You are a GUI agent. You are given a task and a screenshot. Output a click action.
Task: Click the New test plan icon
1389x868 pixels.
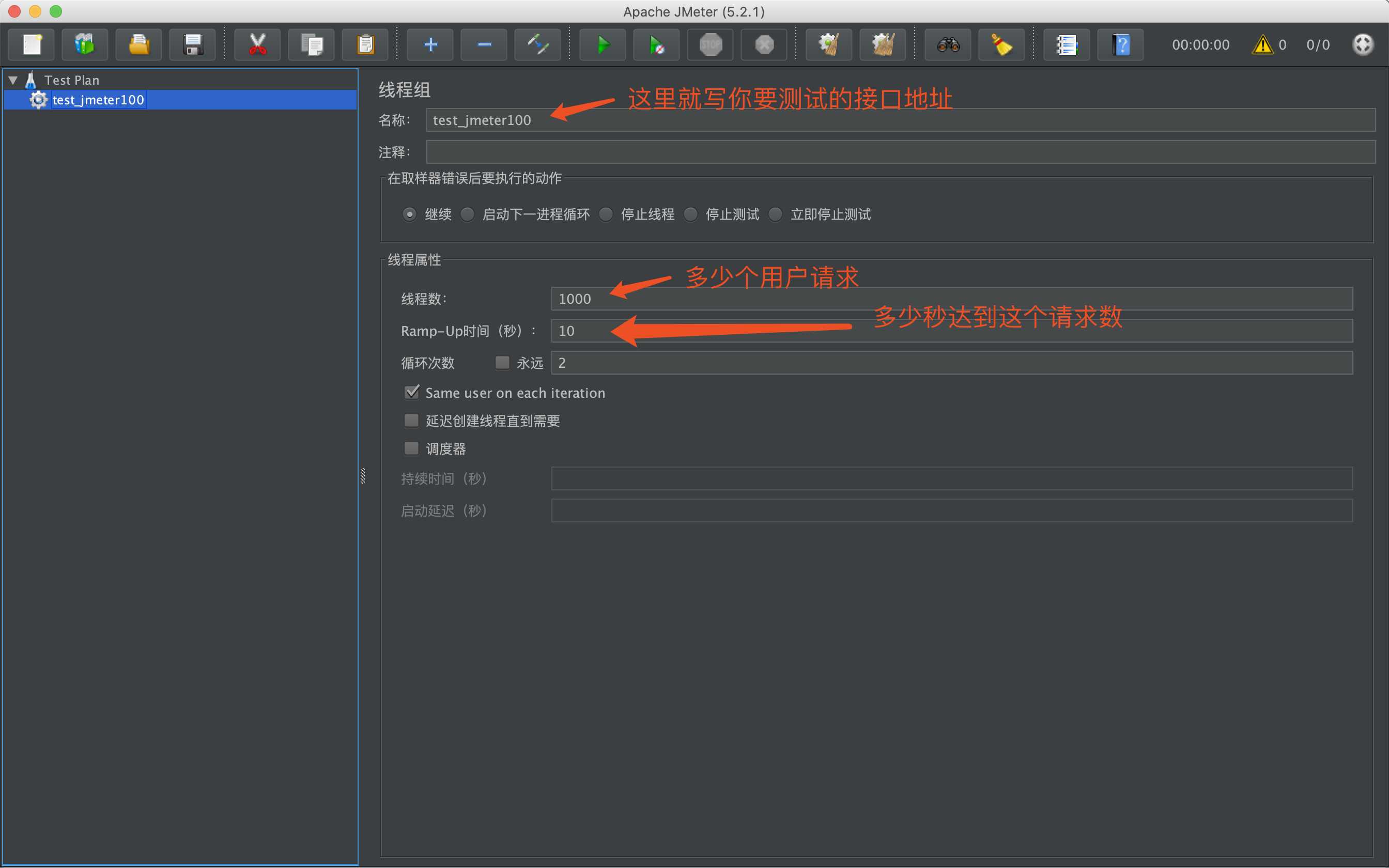coord(32,44)
